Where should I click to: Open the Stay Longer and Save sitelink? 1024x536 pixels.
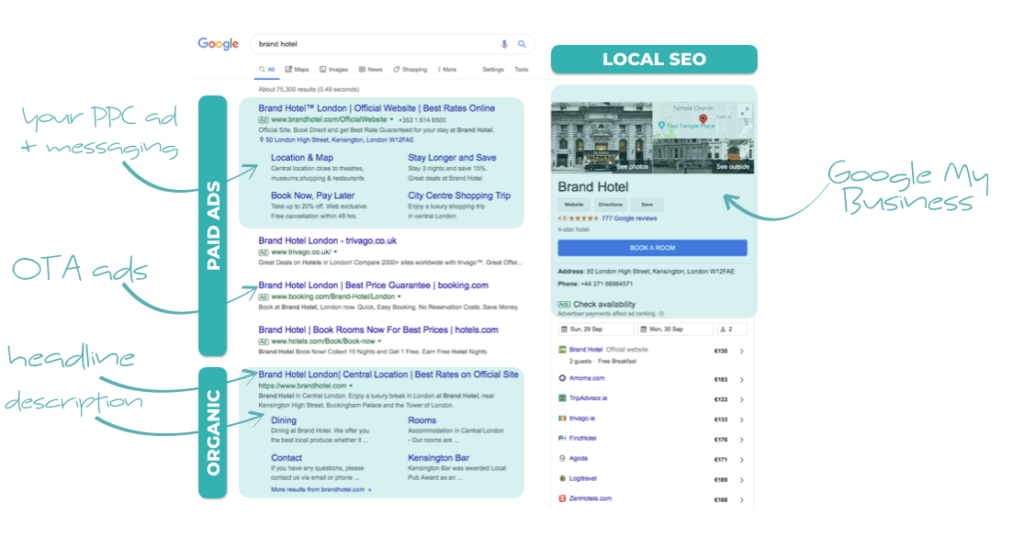point(452,157)
